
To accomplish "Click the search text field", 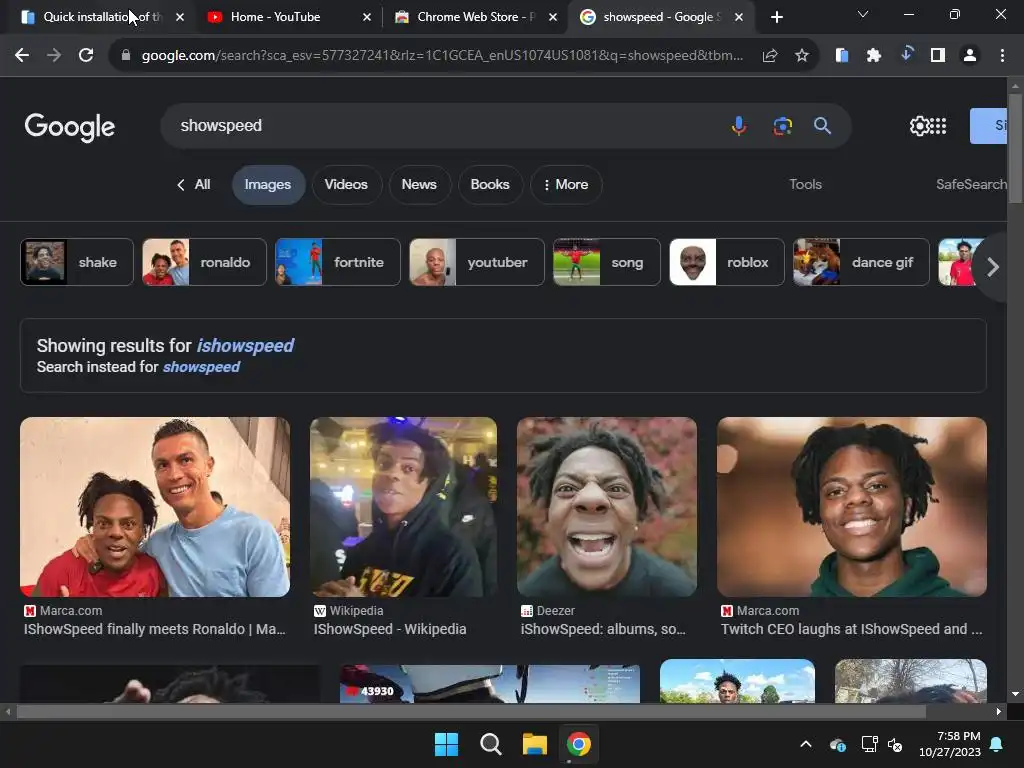I will tap(444, 125).
